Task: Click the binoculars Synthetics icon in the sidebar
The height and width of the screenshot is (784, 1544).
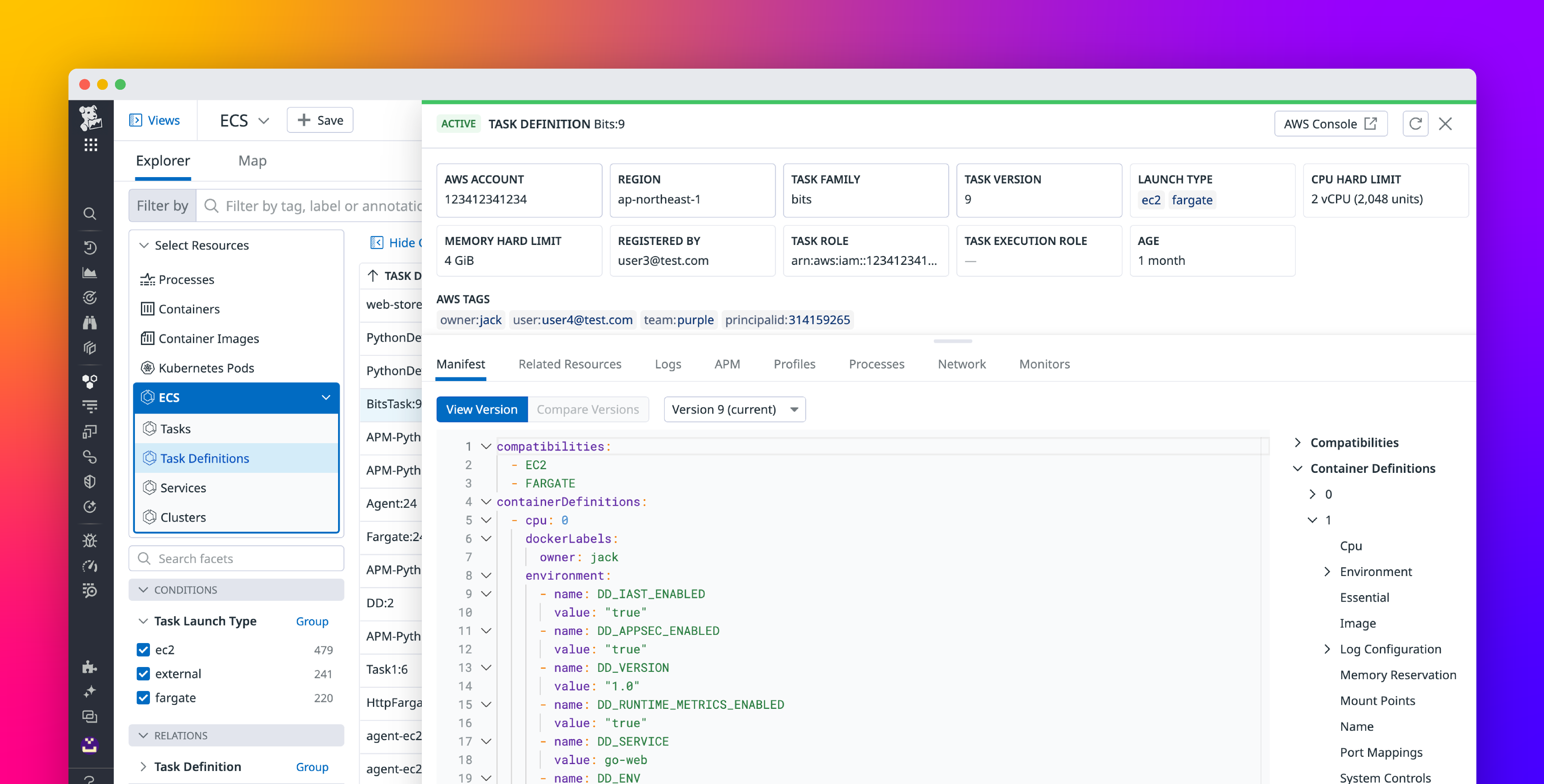Action: coord(90,323)
